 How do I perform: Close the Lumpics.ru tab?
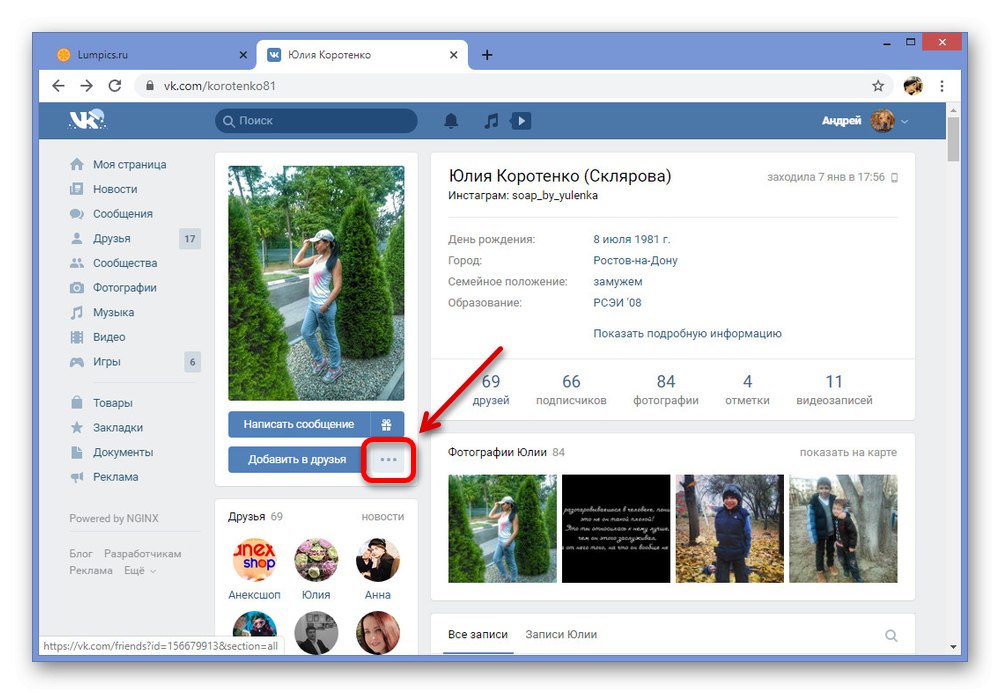pos(243,55)
